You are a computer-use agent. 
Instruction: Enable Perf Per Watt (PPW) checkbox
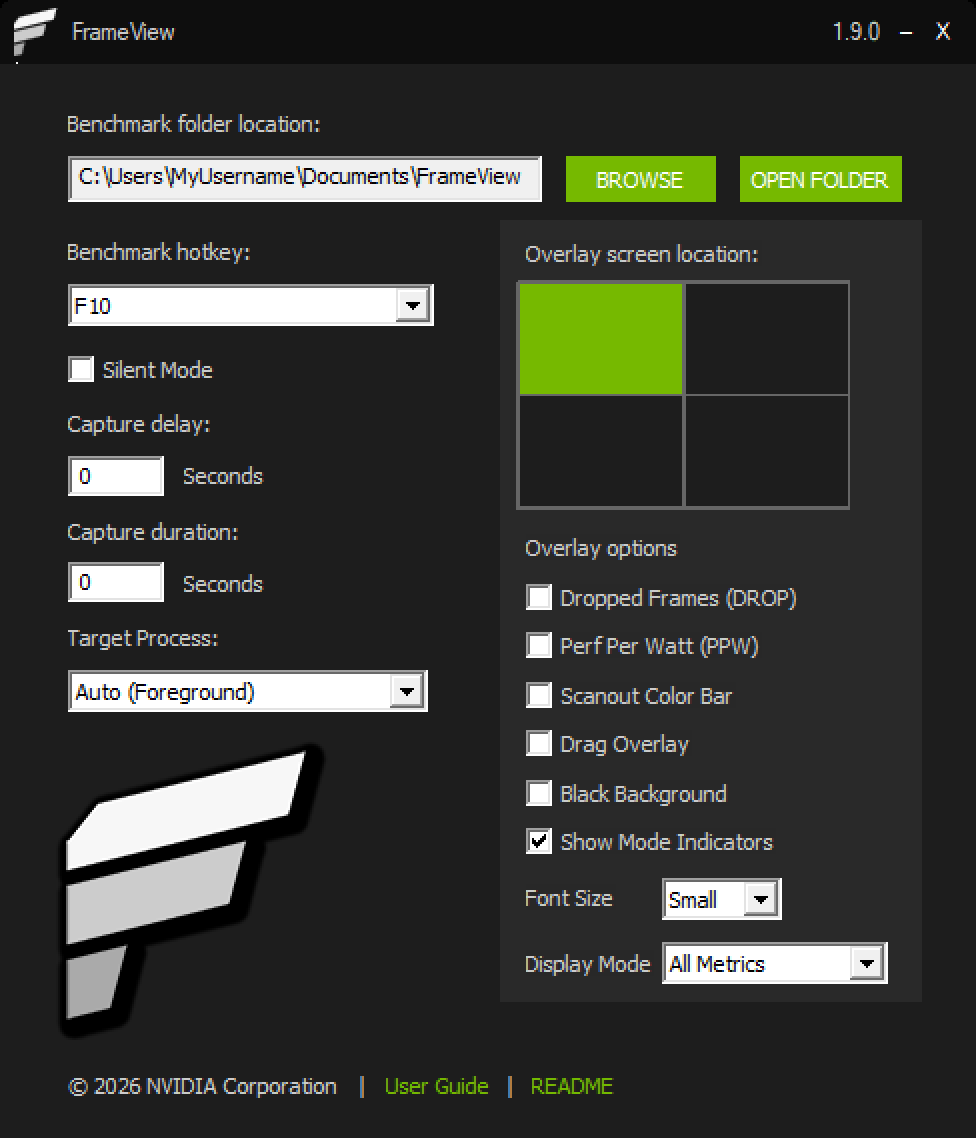(x=539, y=645)
